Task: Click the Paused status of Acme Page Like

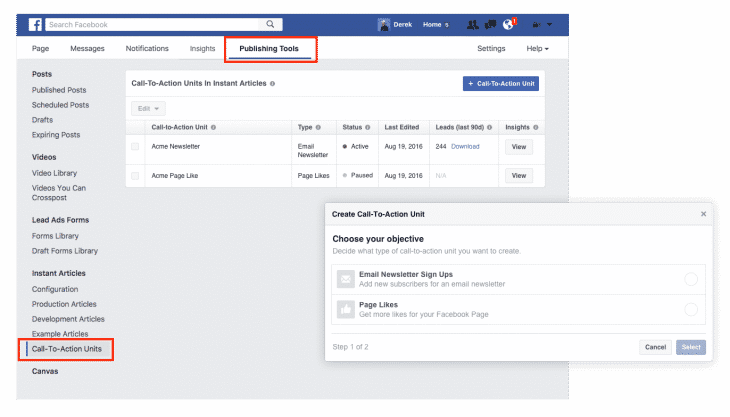Action: [x=358, y=175]
